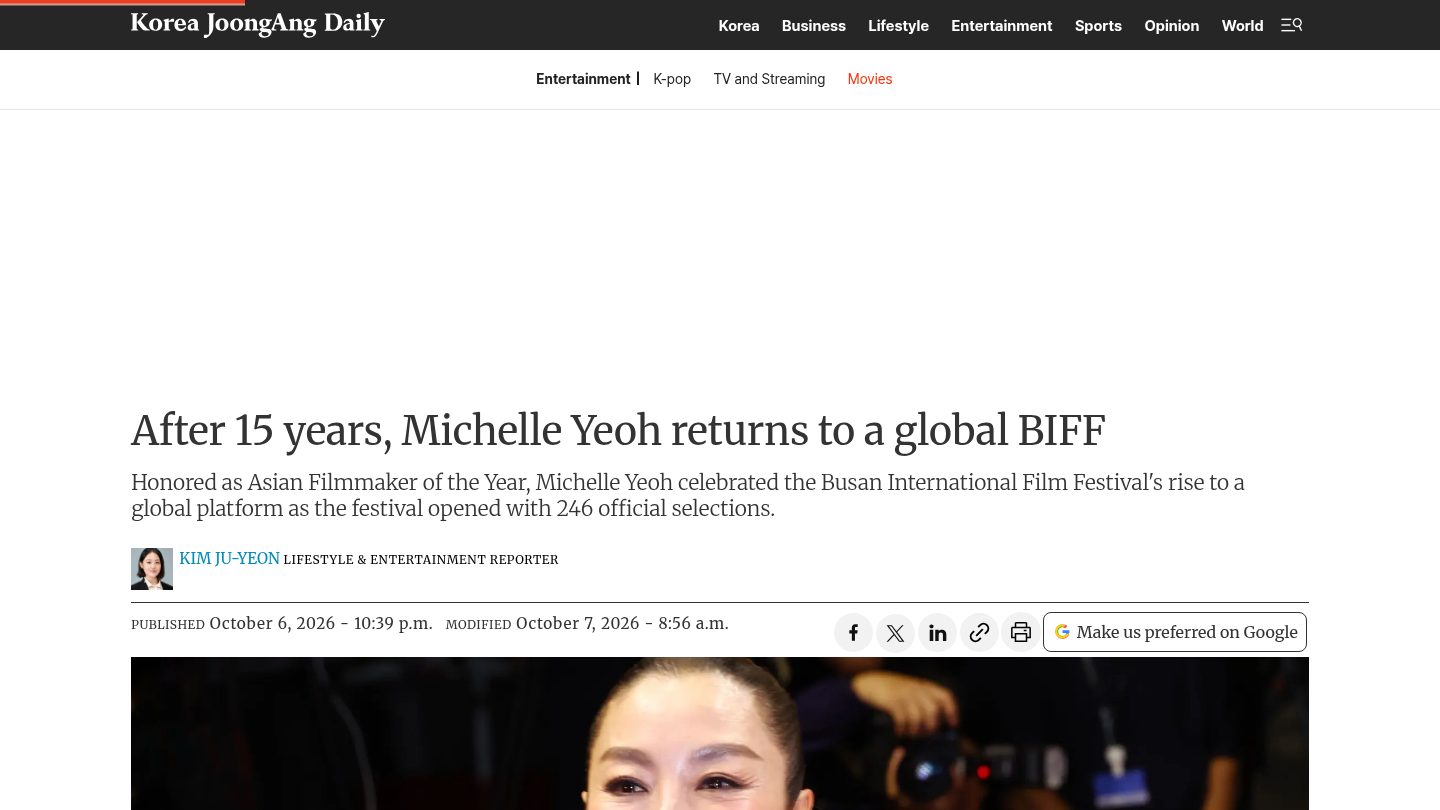Screen dimensions: 1440x810
Task: Click the Korea JoongAng Daily logo
Action: [x=257, y=24]
